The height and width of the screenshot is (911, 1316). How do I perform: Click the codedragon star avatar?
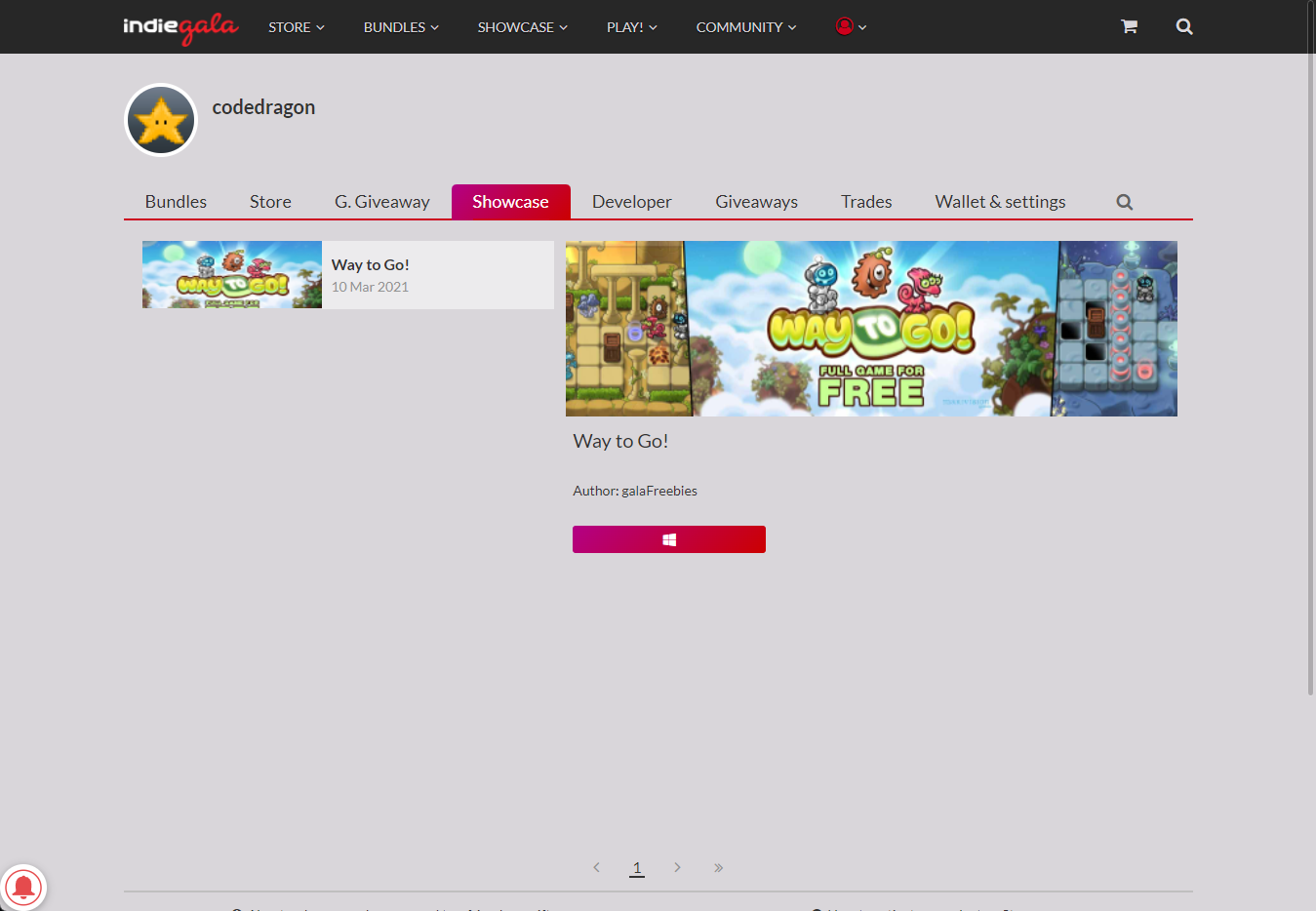(161, 120)
